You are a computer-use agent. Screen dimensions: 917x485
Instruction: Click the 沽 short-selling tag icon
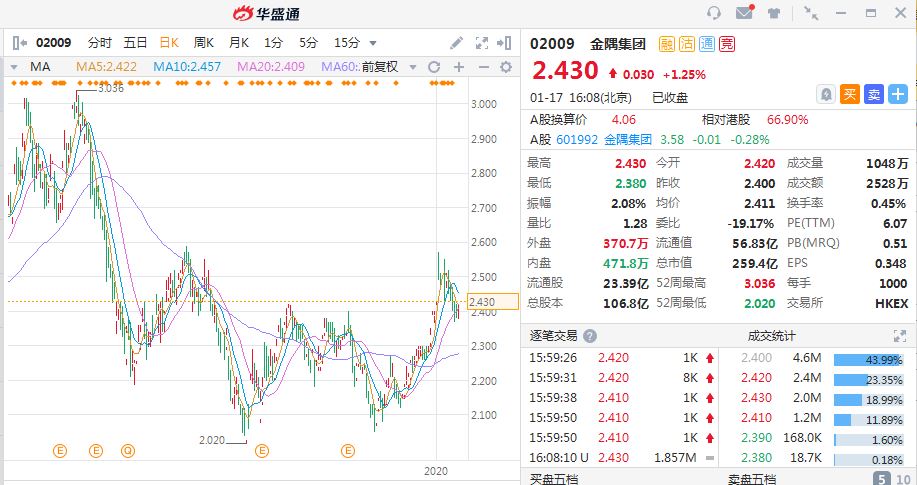(687, 44)
